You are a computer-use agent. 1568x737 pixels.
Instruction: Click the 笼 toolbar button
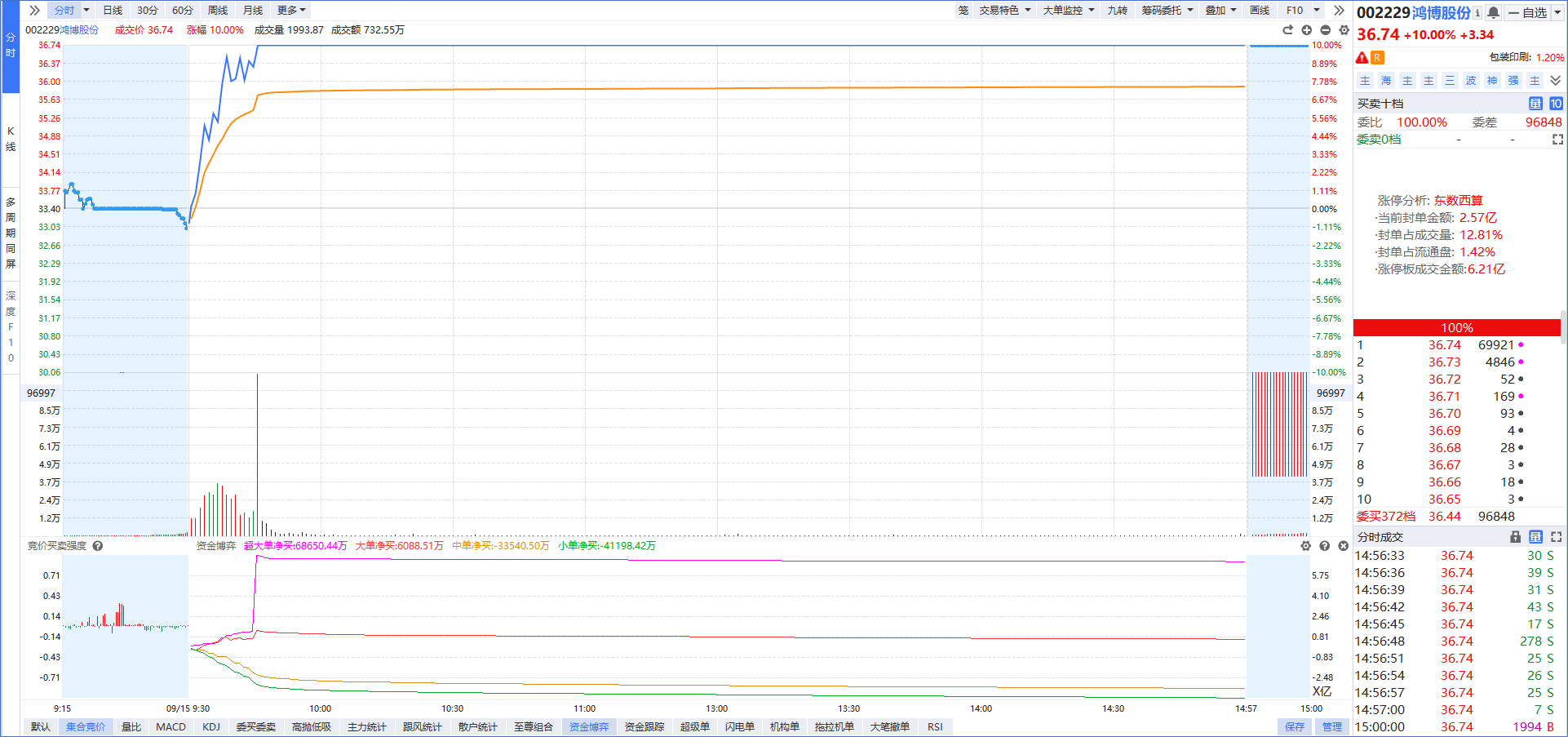coord(963,11)
